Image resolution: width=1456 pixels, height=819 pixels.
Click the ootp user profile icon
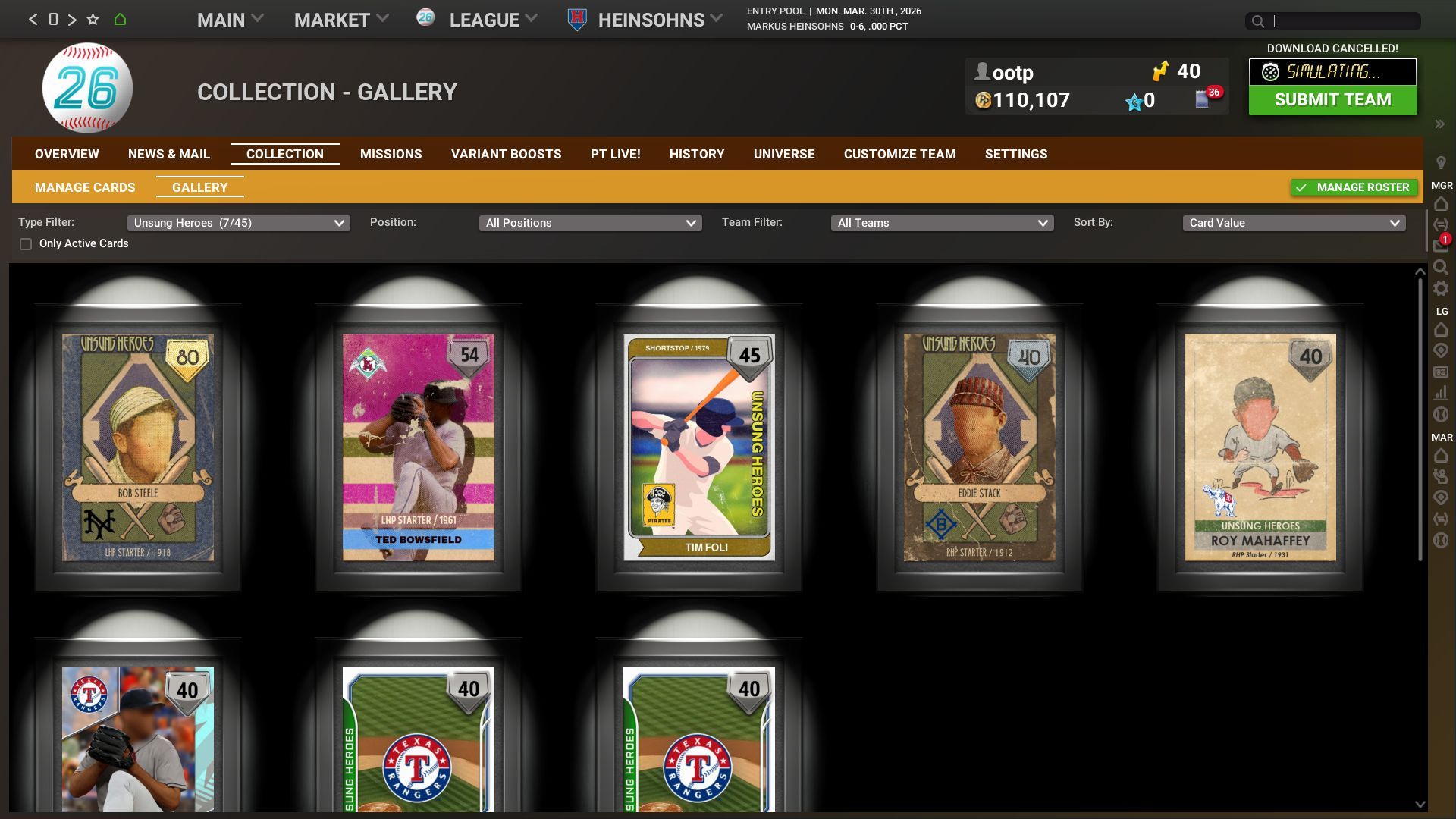982,72
